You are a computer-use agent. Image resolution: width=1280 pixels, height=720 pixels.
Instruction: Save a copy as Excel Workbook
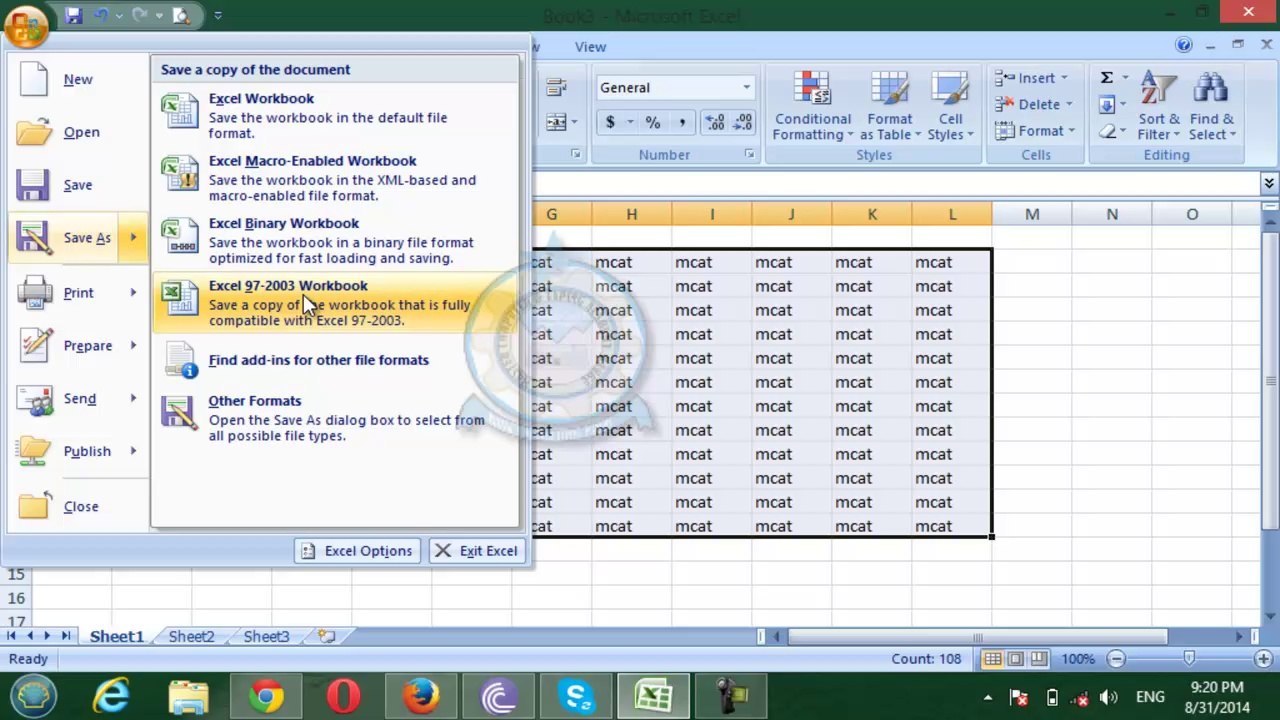coord(336,115)
